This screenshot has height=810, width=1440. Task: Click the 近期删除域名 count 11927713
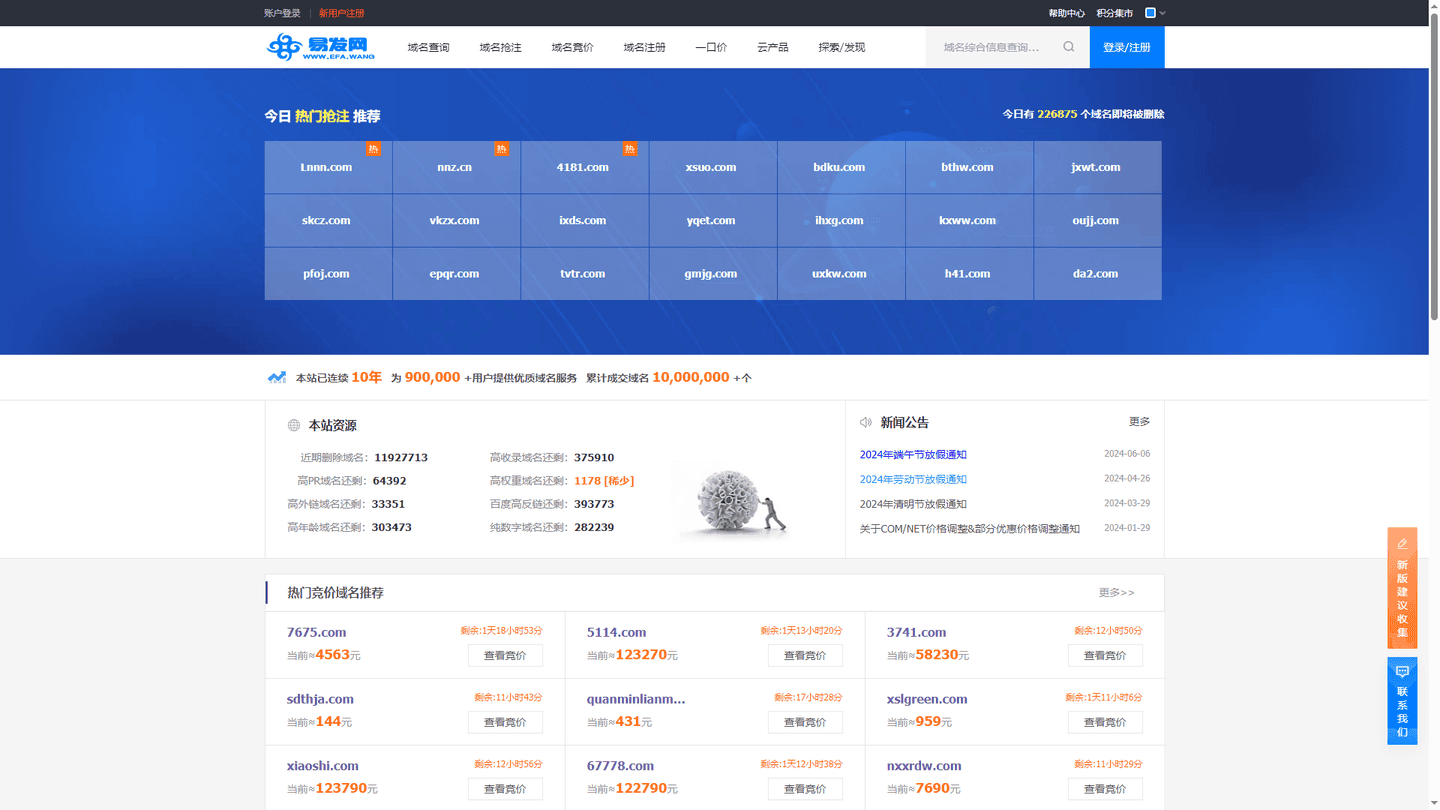coord(401,458)
